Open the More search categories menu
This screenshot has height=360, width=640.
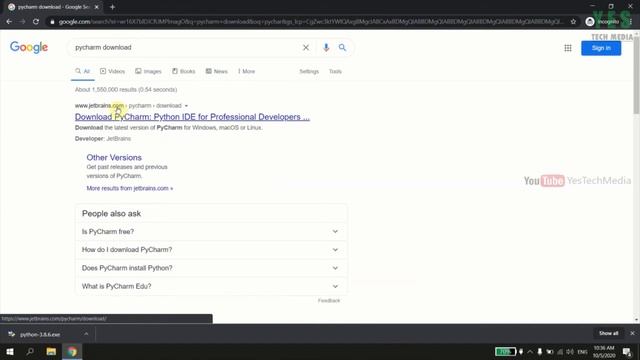tap(246, 71)
